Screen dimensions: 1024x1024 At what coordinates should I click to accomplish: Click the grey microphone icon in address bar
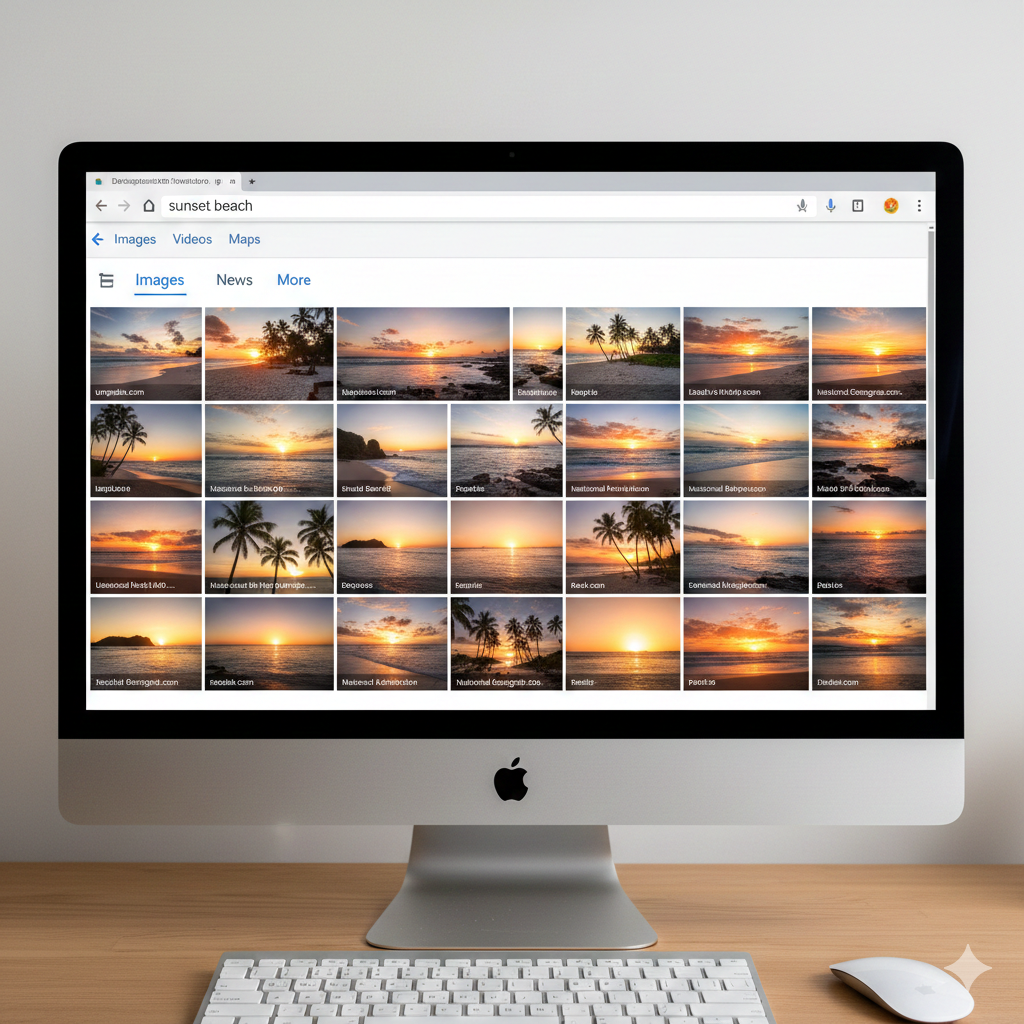802,206
